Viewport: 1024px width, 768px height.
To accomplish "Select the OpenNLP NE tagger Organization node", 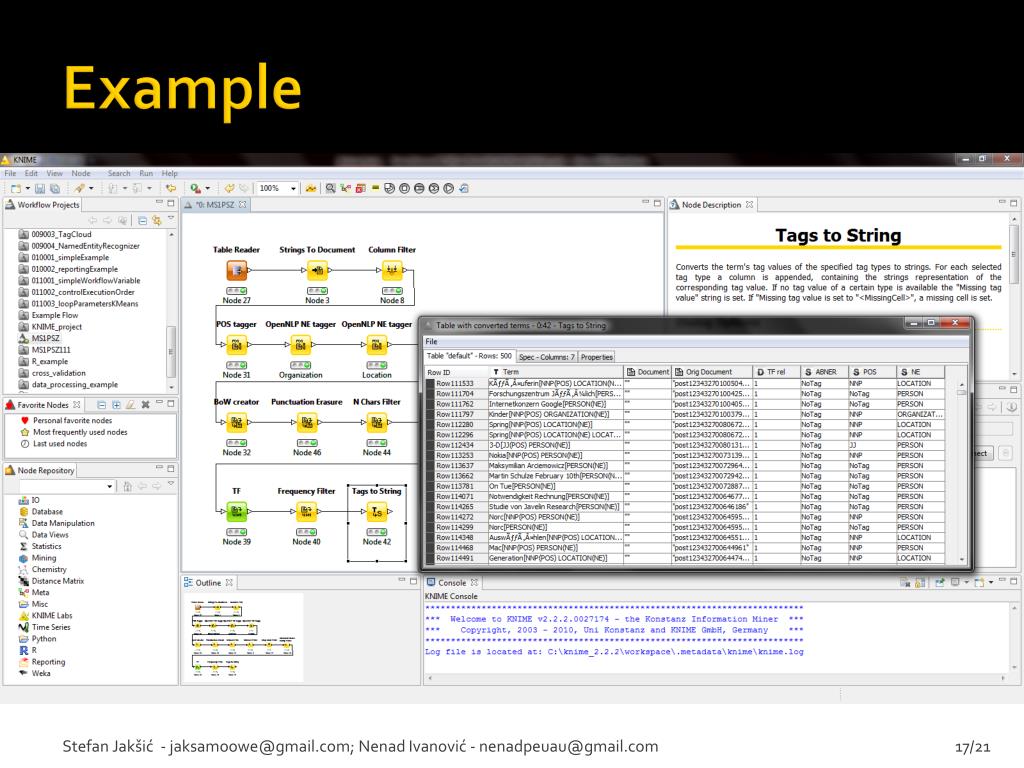I will (x=300, y=344).
